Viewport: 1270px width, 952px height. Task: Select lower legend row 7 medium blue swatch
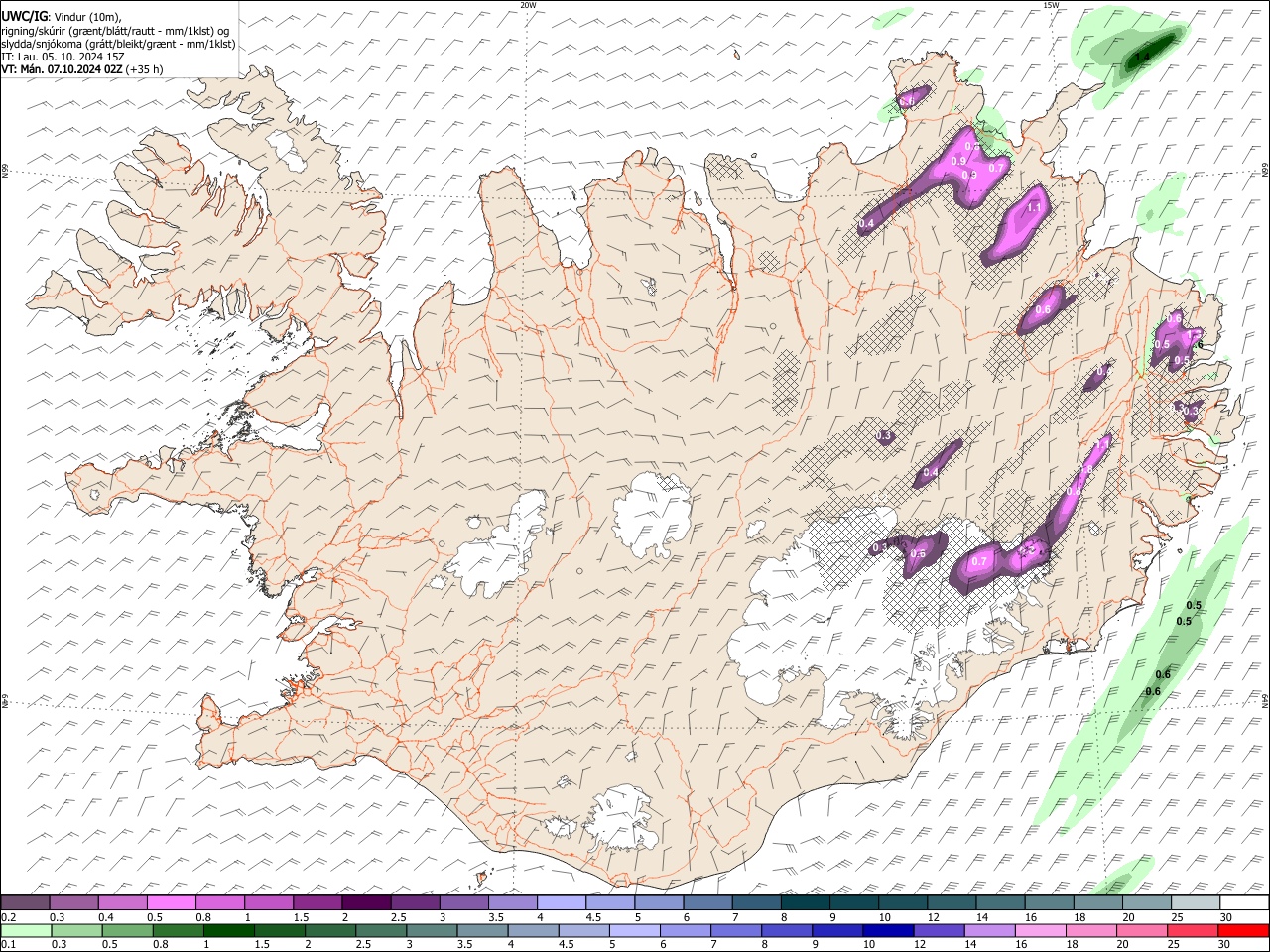736,930
